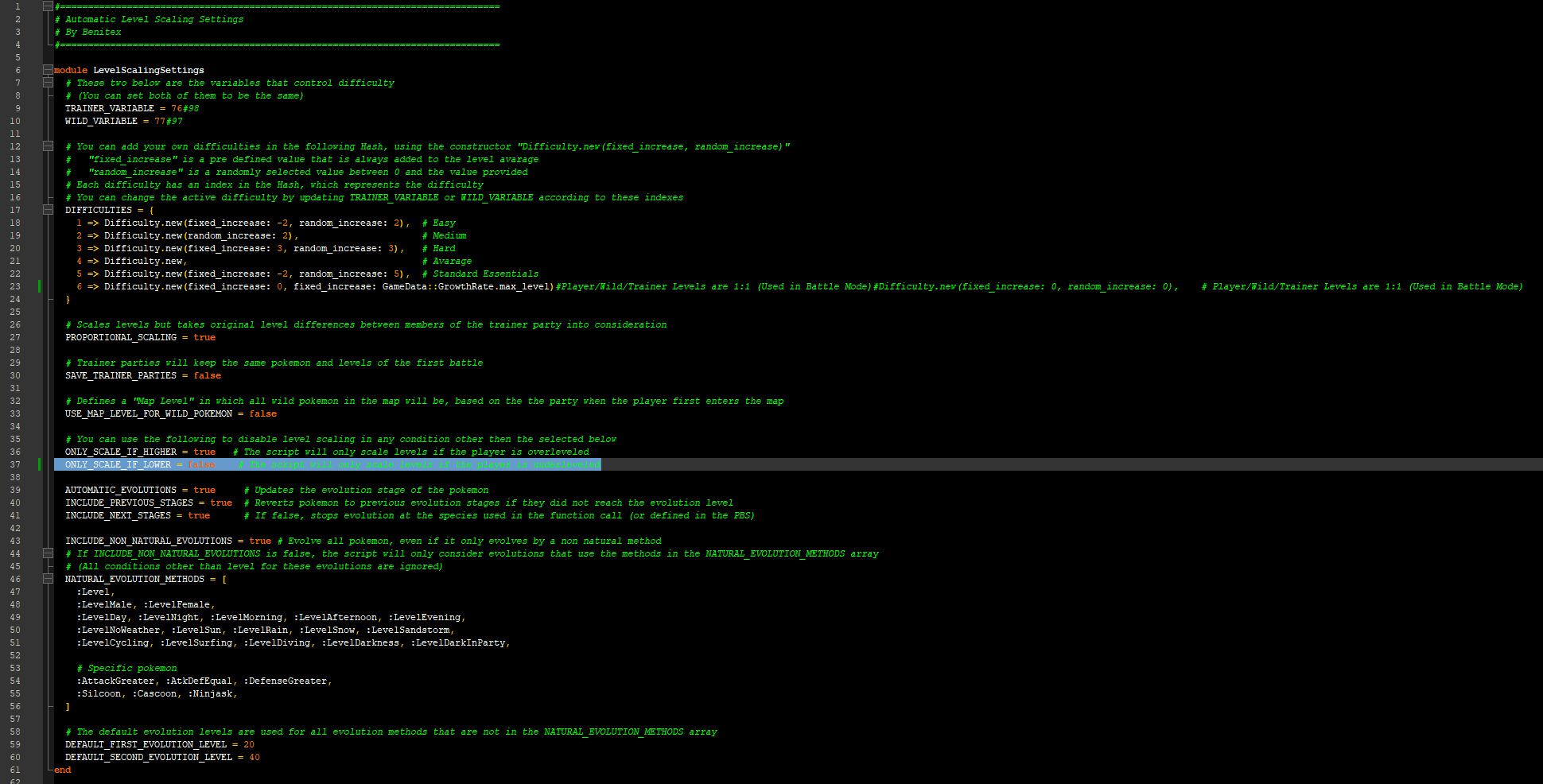
Task: Collapse the fold marker at line 44 comment
Action: [x=48, y=553]
